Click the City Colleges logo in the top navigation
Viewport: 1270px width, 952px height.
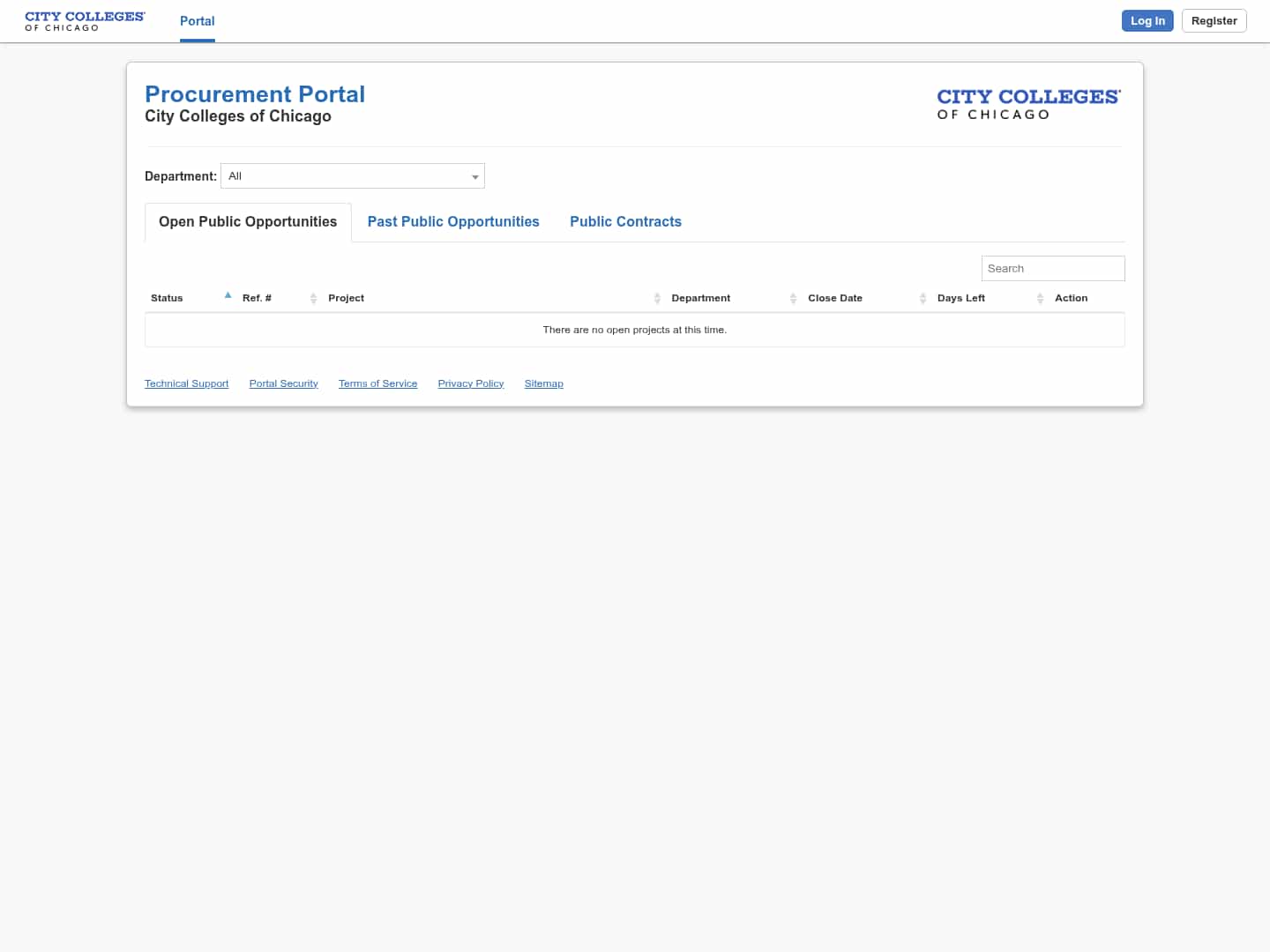tap(85, 20)
